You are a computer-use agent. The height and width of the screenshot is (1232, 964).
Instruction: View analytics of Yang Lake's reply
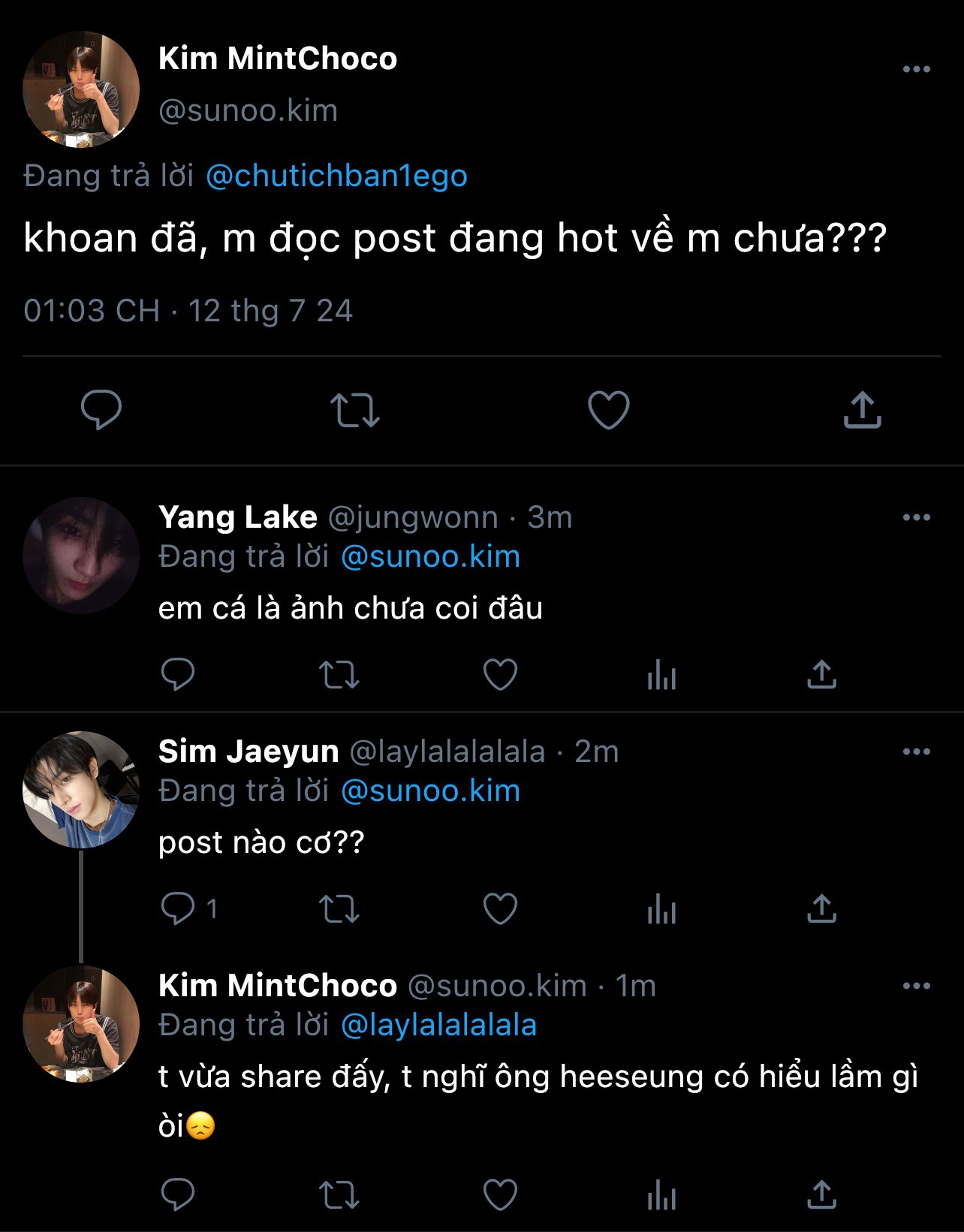661,674
